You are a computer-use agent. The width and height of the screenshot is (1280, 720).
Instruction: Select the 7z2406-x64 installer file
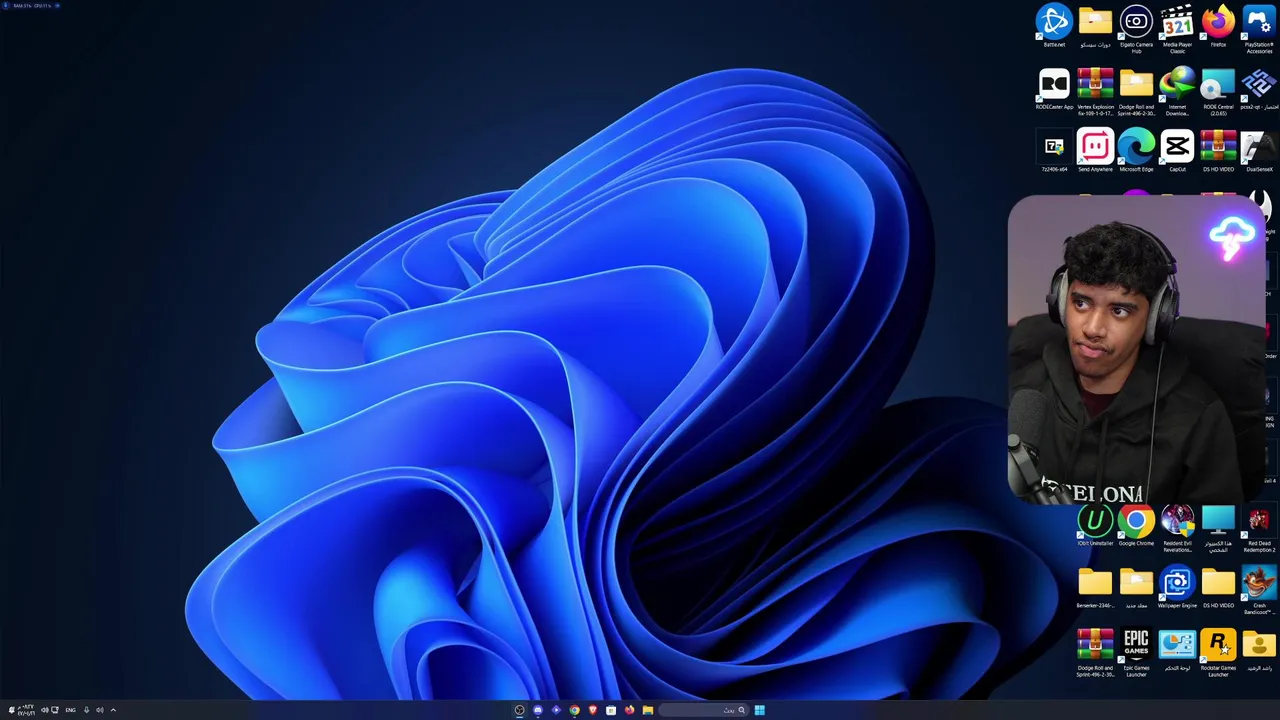click(x=1054, y=151)
